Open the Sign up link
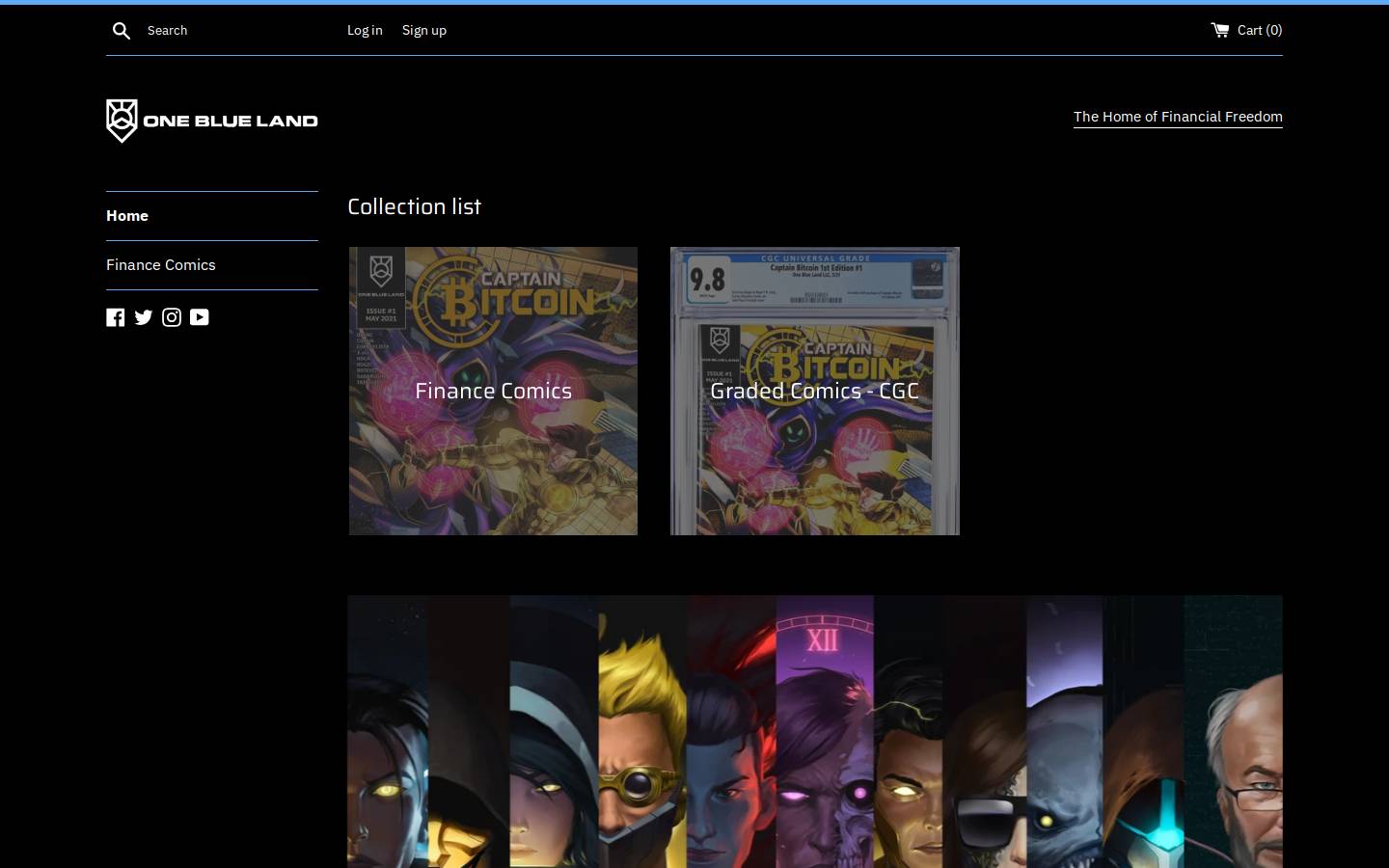1389x868 pixels. [424, 31]
